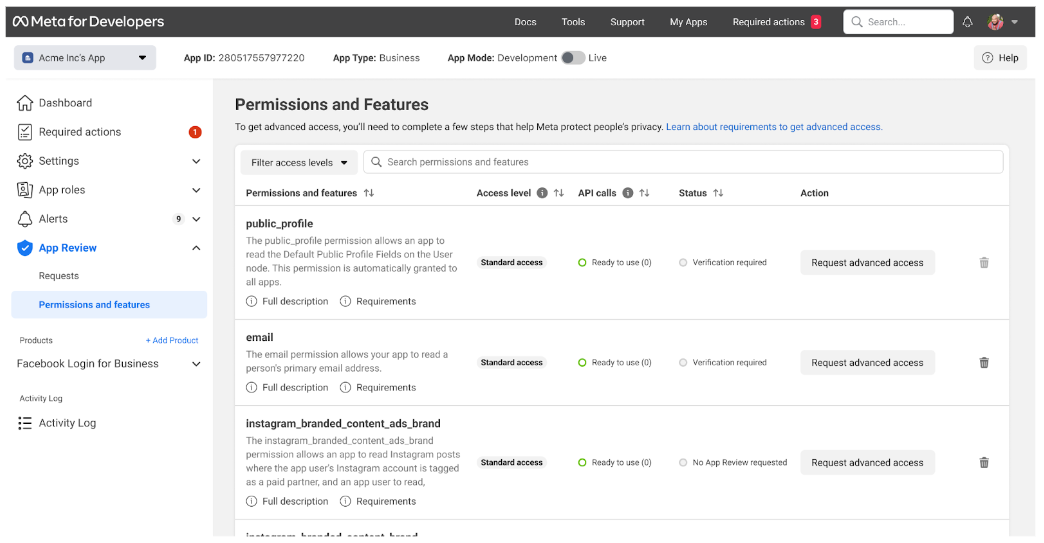Screen dimensions: 1044x543
Task: Open My Apps in top navigation
Action: pos(688,22)
